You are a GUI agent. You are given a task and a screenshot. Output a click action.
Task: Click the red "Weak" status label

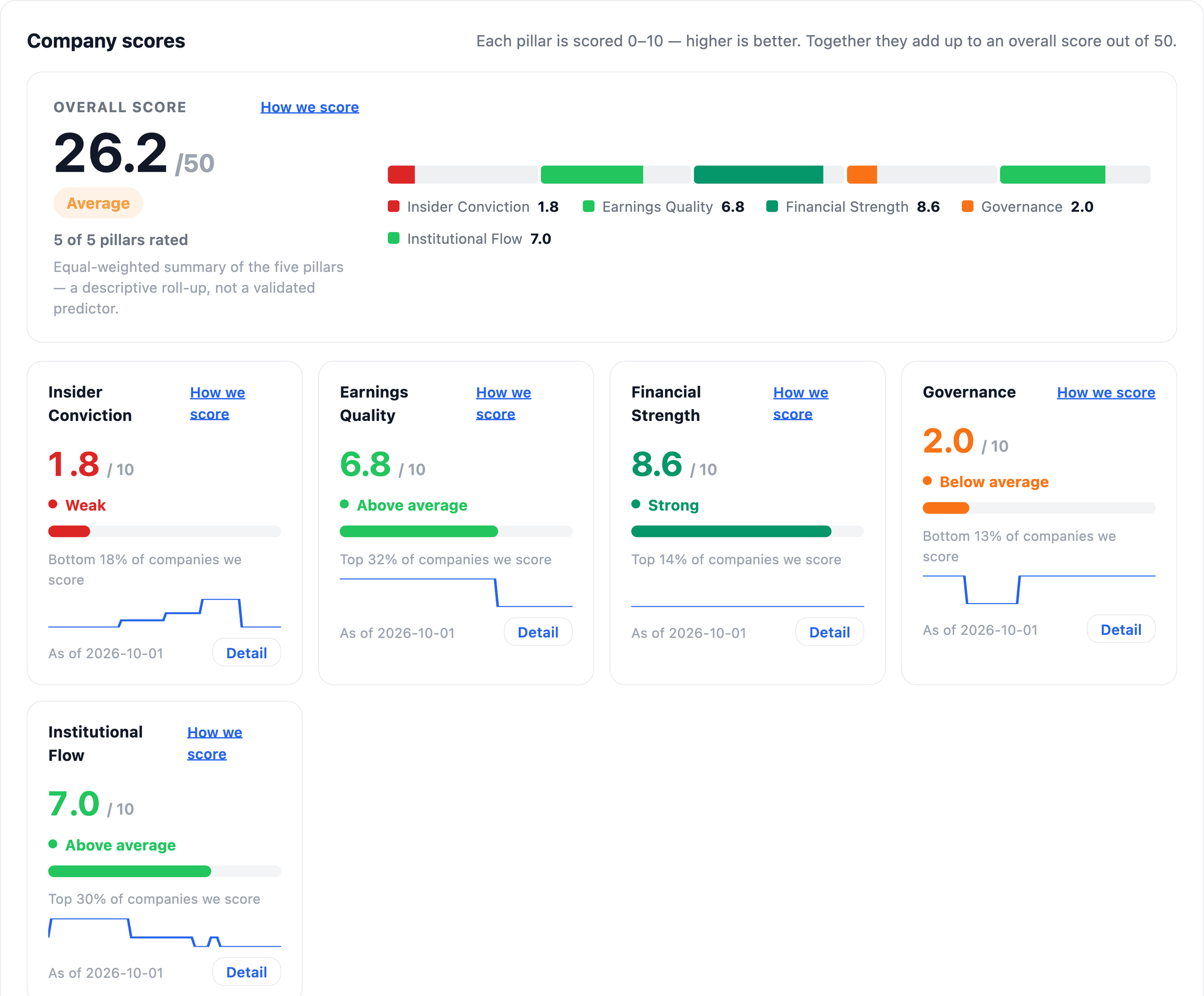coord(85,505)
